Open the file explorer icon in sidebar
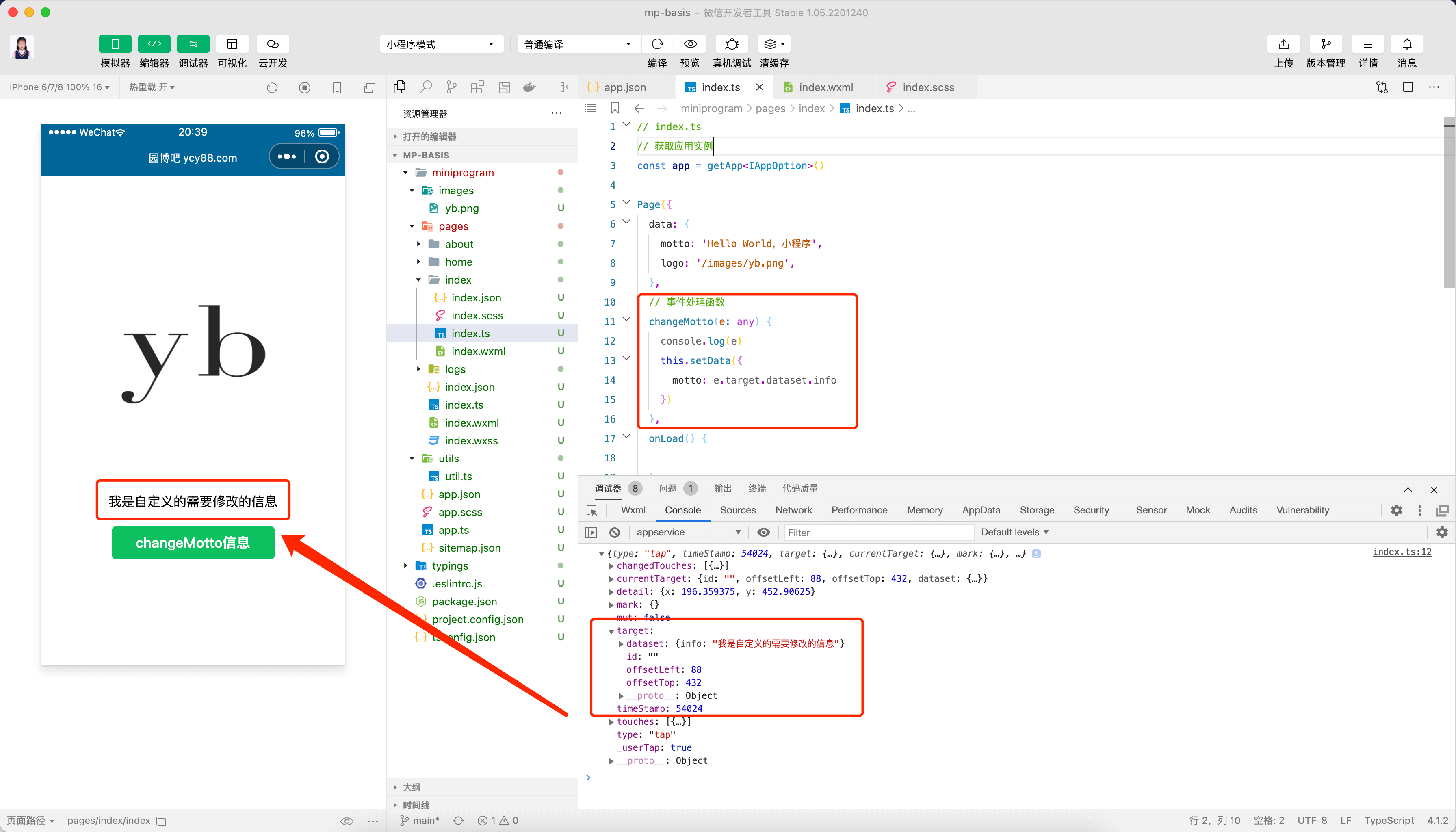The image size is (1456, 832). (x=399, y=87)
